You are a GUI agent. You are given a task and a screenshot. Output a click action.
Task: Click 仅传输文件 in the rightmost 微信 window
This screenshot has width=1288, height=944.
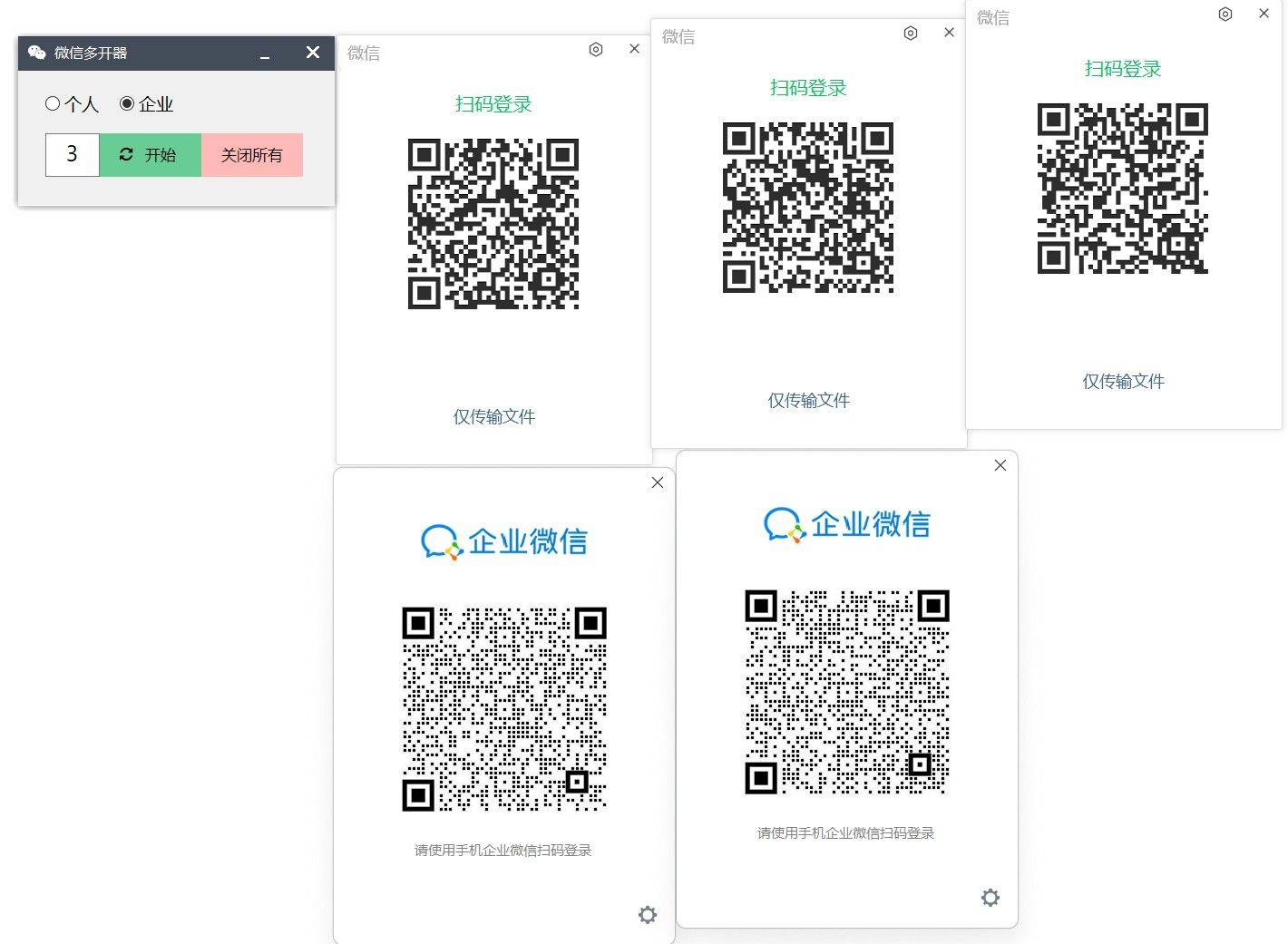point(1124,382)
